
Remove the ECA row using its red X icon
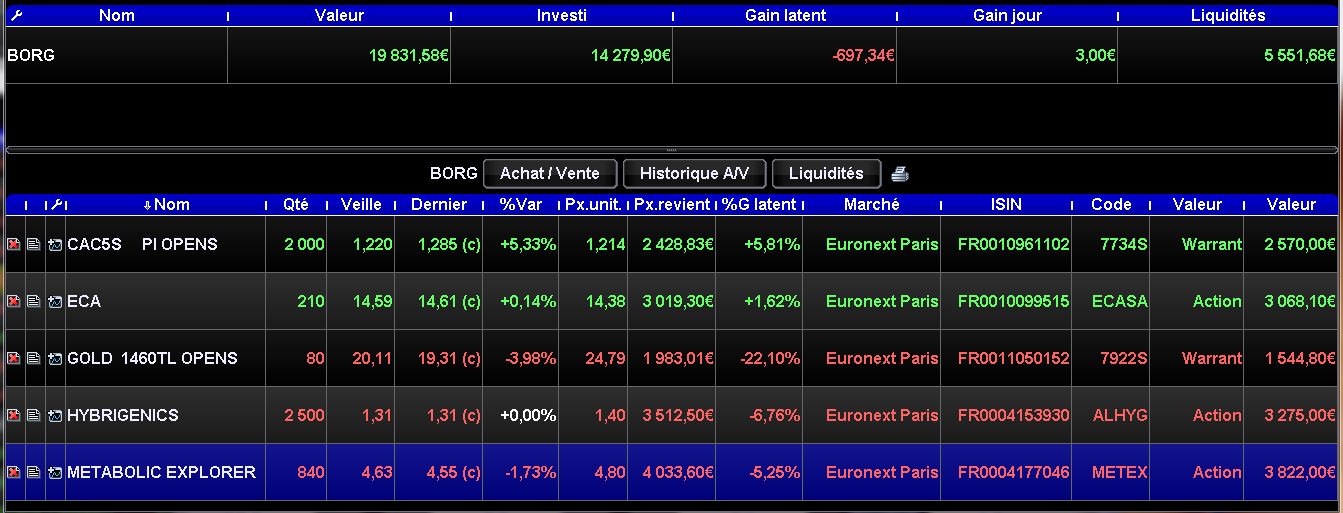pos(14,301)
